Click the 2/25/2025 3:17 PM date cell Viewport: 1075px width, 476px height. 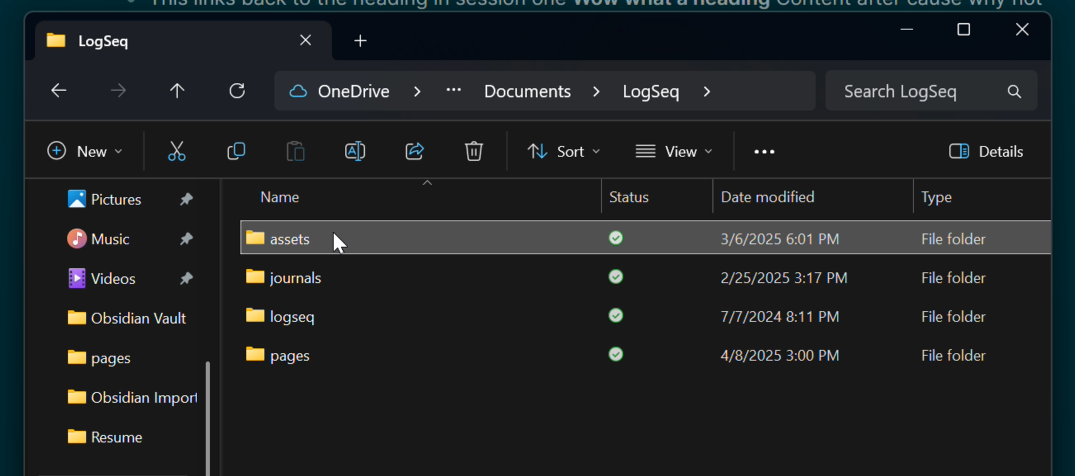(784, 278)
